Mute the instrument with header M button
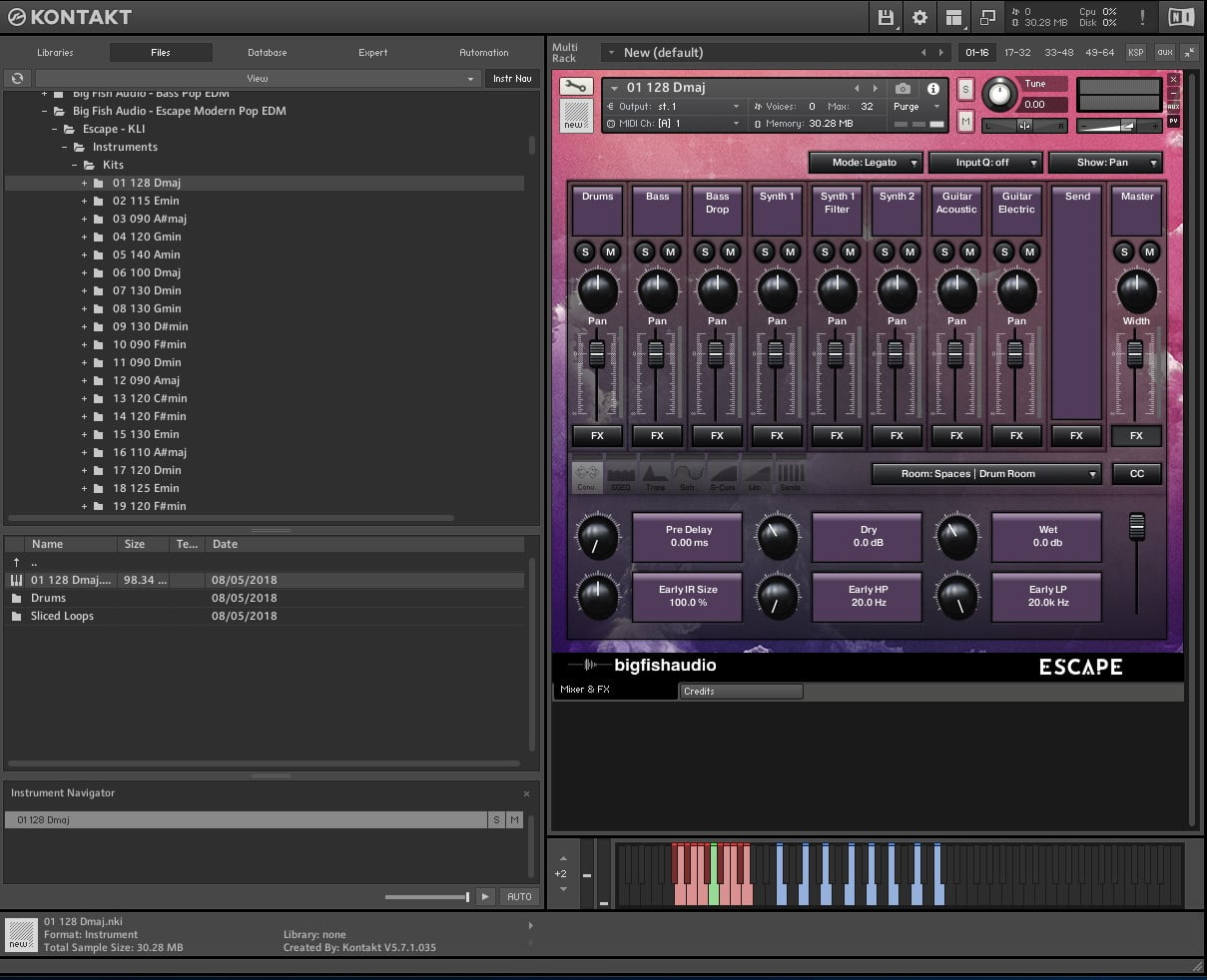The image size is (1207, 980). (965, 121)
